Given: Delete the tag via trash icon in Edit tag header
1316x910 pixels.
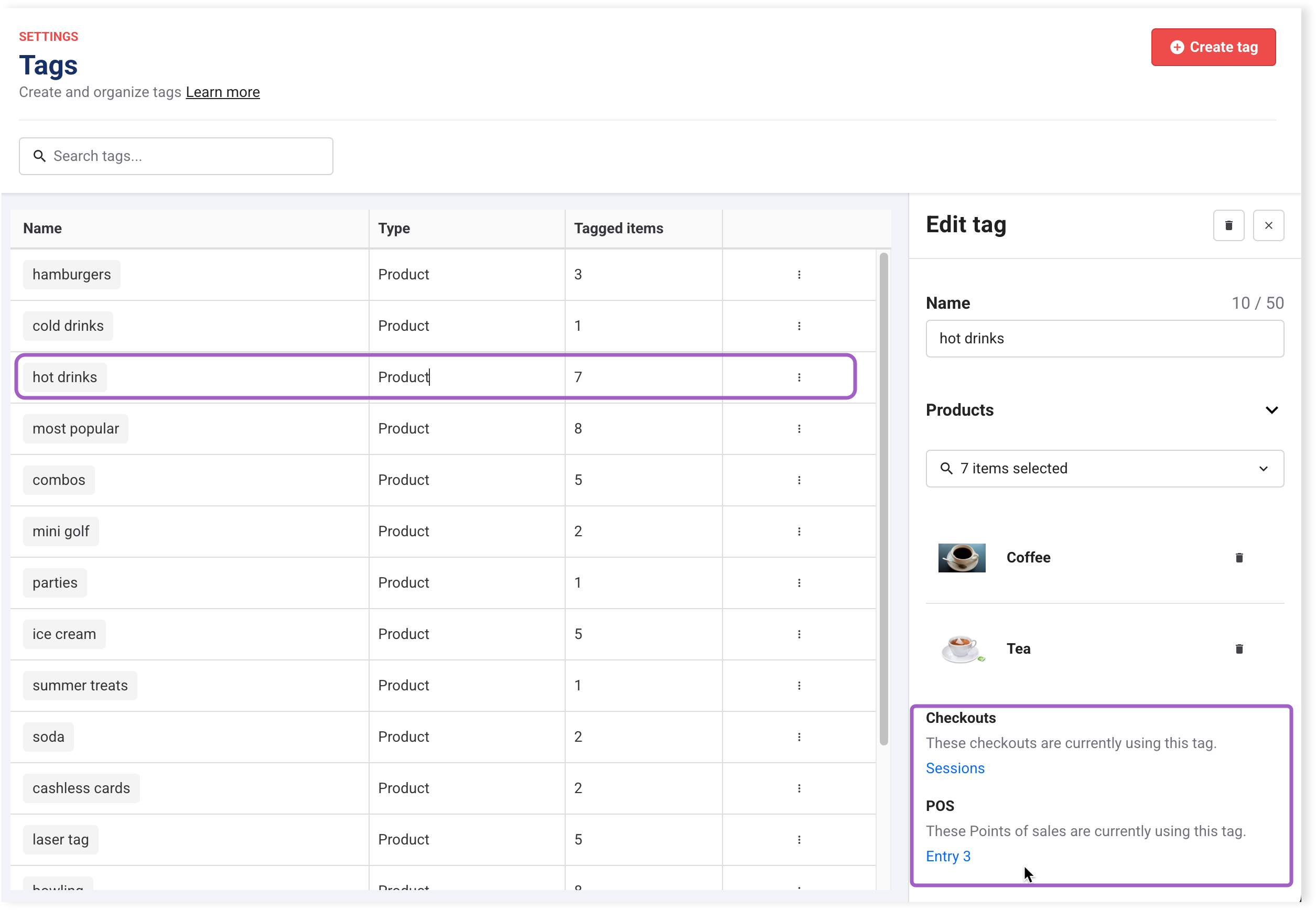Looking at the screenshot, I should point(1228,226).
